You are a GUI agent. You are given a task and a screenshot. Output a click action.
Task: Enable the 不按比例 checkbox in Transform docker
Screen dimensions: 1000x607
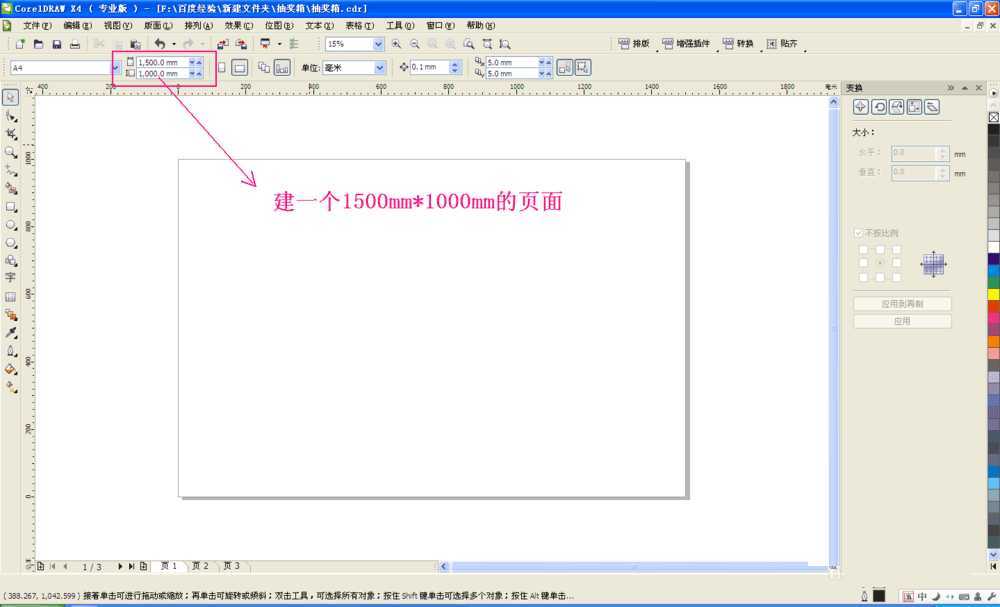coord(858,233)
